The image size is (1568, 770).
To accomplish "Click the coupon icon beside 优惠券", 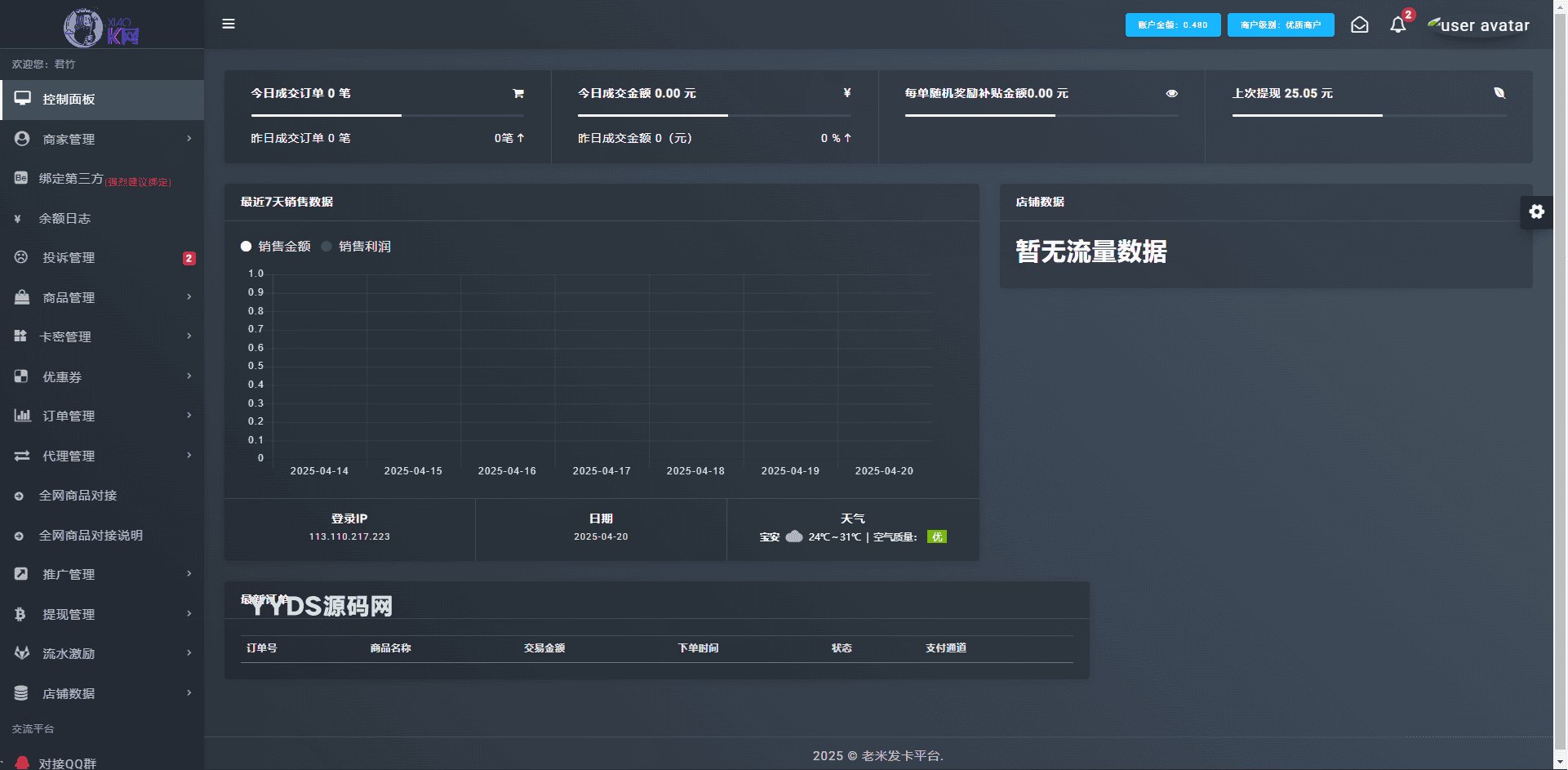I will tap(21, 376).
